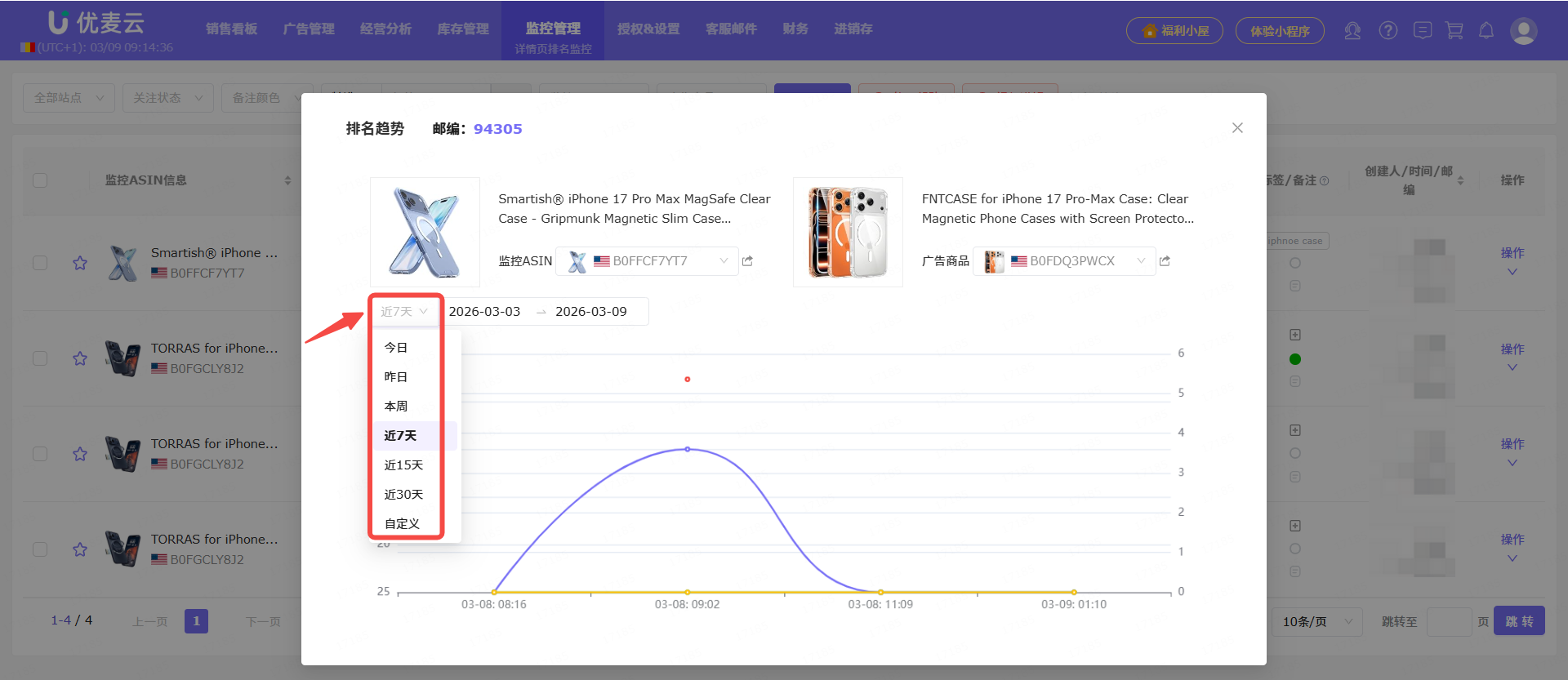Open the customer service headset icon
This screenshot has width=1568, height=680.
point(1352,31)
